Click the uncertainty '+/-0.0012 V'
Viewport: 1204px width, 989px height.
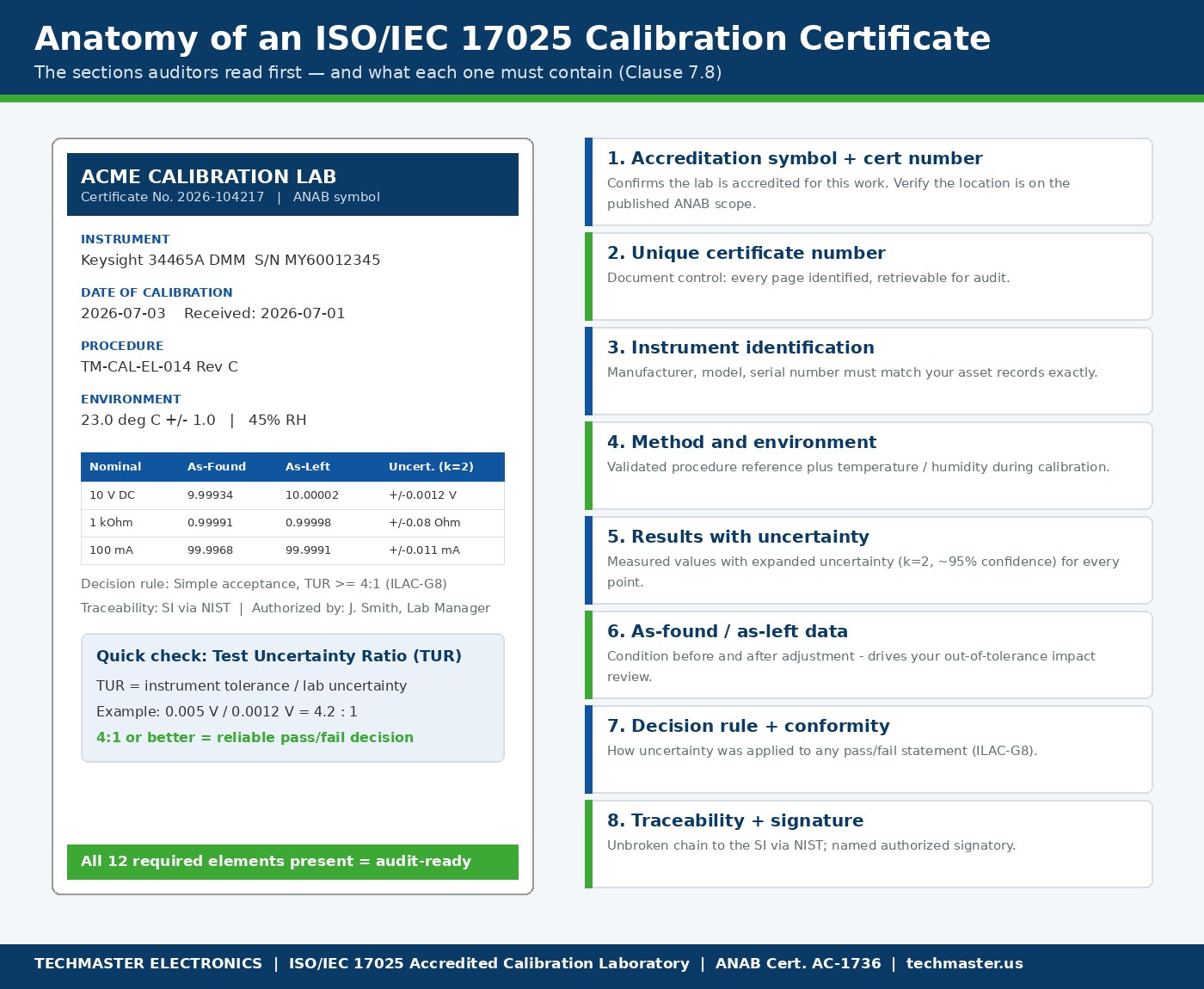(422, 495)
